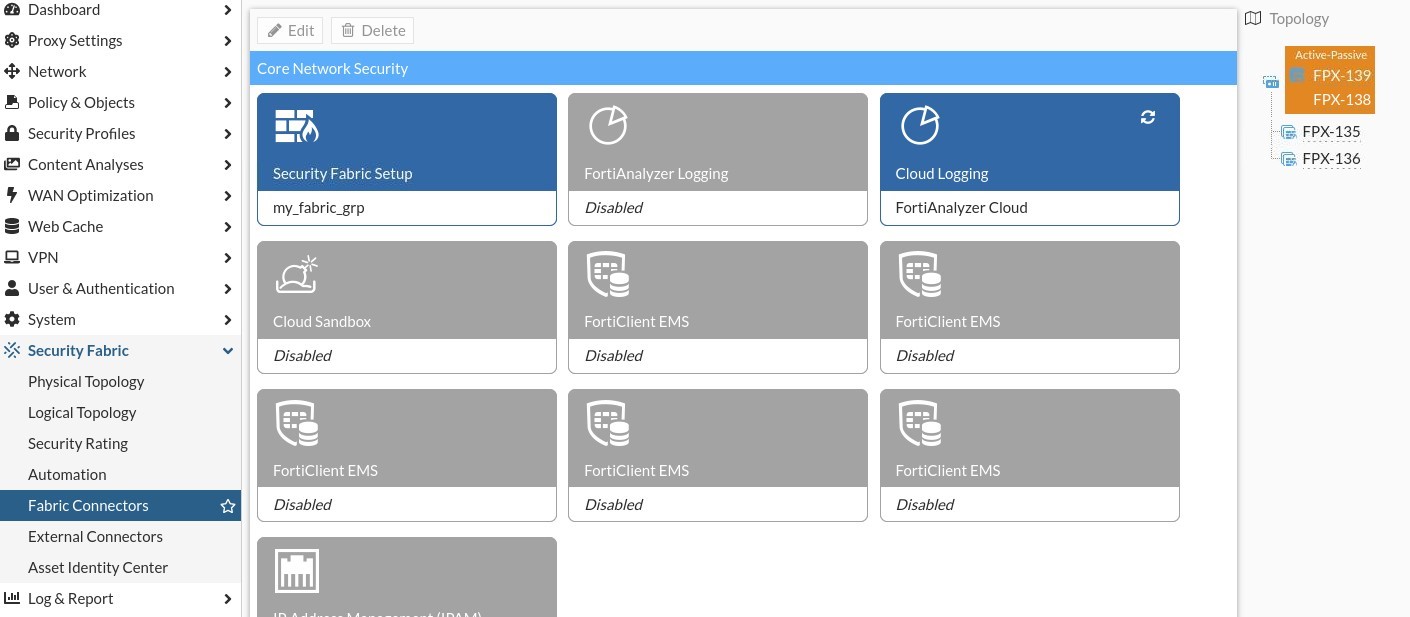Screen dimensions: 1410x617
Task: Click the Topology panel map icon
Action: [x=1253, y=18]
